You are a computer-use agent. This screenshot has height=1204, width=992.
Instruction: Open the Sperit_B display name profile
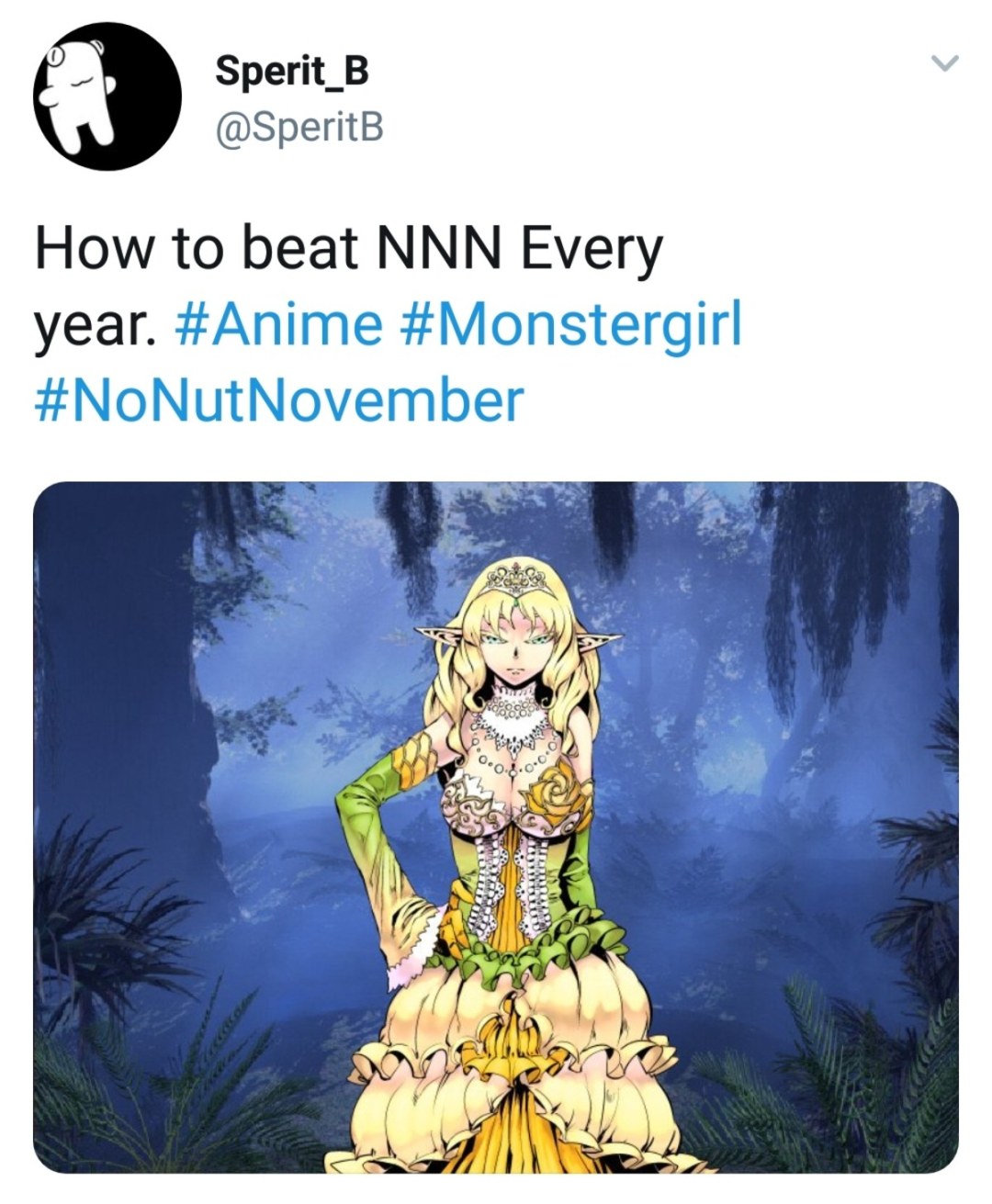292,71
